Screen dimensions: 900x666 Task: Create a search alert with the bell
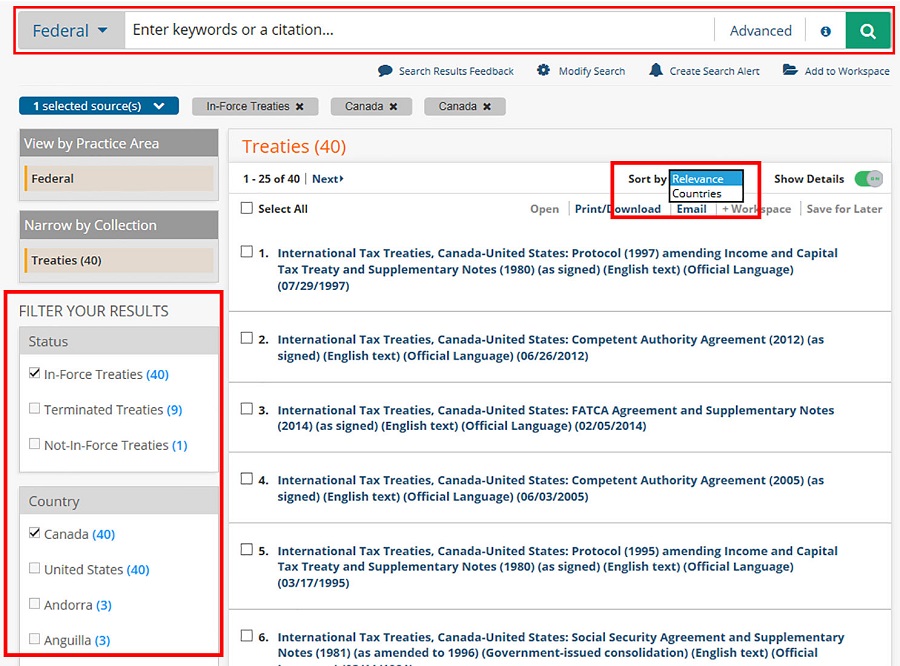[x=656, y=71]
